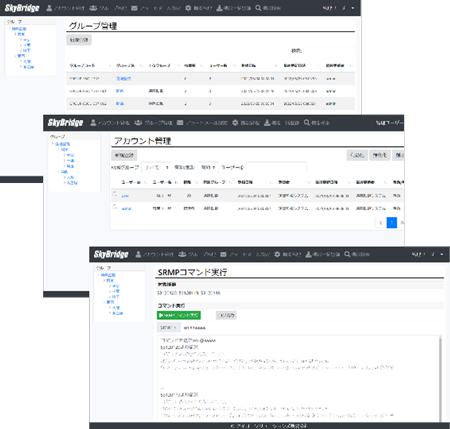Select page 1 in account list pagination
The height and width of the screenshot is (429, 450).
(x=392, y=223)
